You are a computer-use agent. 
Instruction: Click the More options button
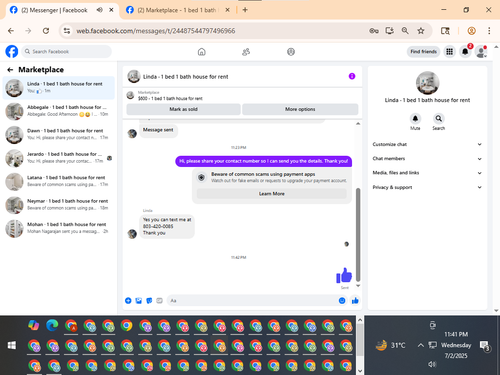click(300, 109)
